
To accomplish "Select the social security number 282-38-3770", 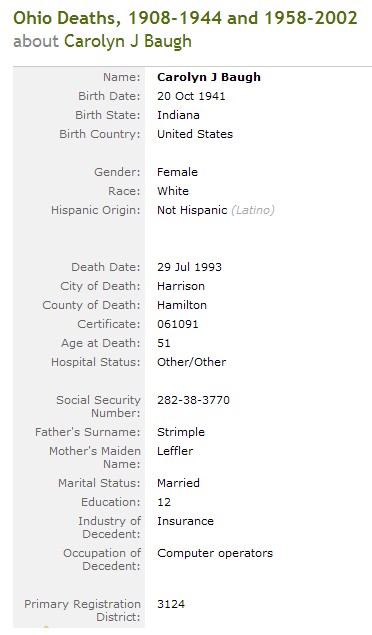I will tap(193, 400).
